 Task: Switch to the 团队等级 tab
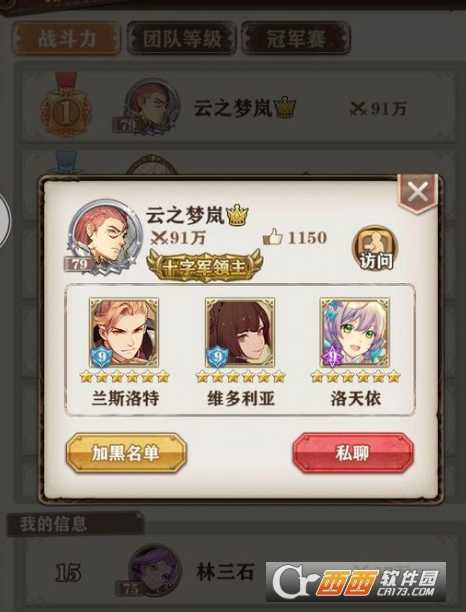(182, 39)
